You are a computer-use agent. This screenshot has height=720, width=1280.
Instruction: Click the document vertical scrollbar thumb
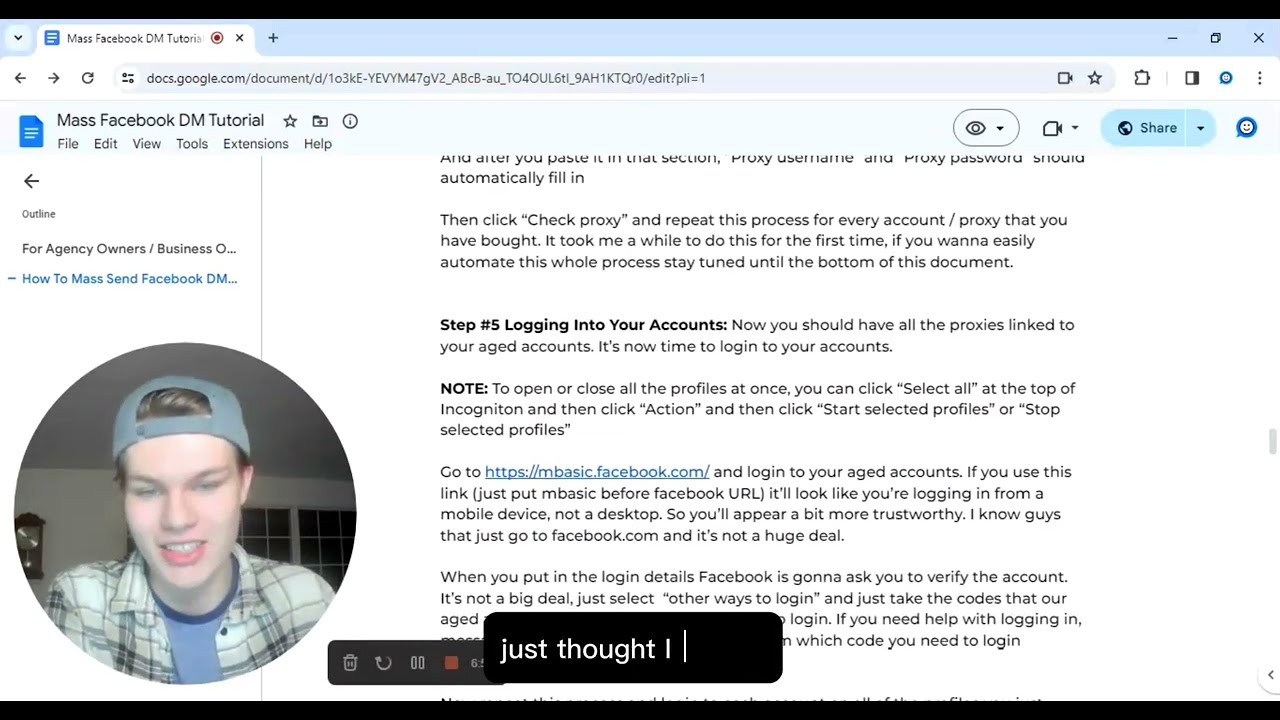pos(1272,441)
